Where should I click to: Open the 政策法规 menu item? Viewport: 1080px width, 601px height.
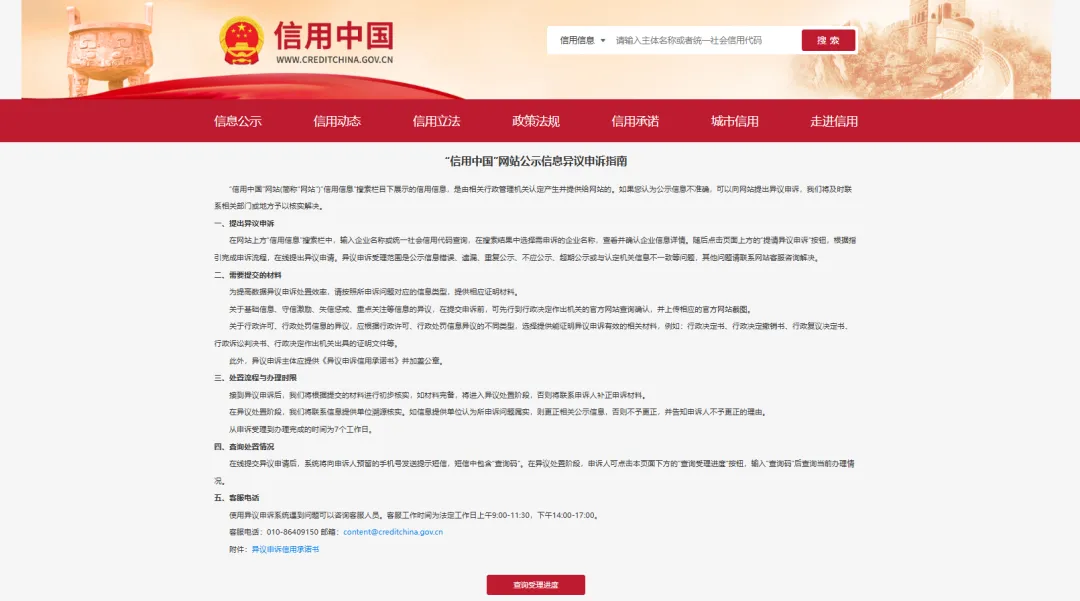(536, 121)
